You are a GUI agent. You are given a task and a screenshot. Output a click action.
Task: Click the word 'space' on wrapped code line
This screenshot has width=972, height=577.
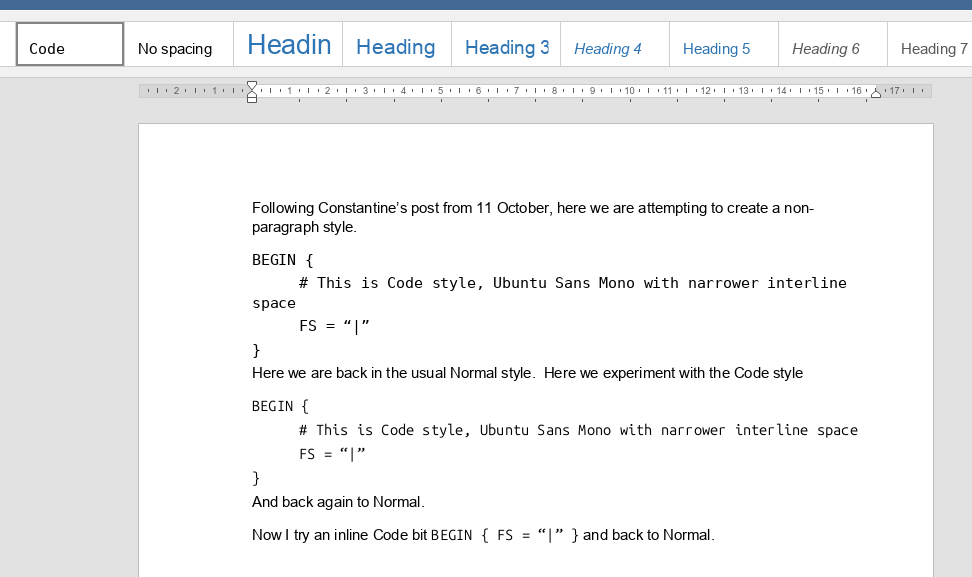(x=274, y=303)
